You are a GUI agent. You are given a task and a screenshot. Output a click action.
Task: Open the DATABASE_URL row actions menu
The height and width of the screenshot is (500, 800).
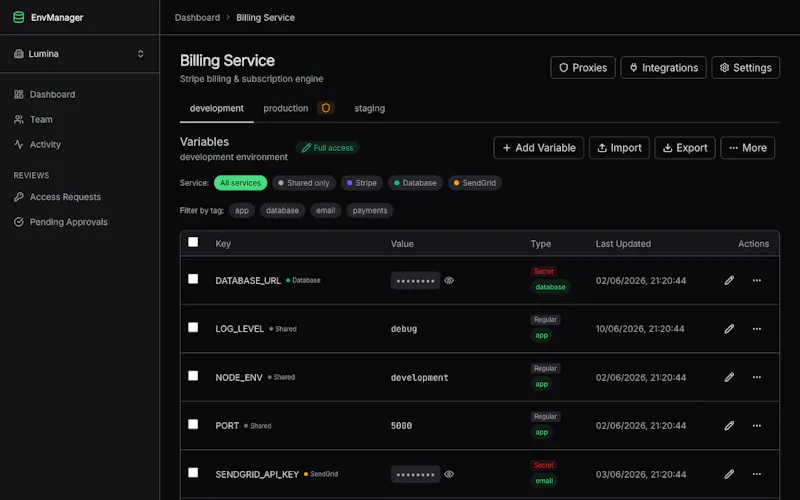(757, 280)
